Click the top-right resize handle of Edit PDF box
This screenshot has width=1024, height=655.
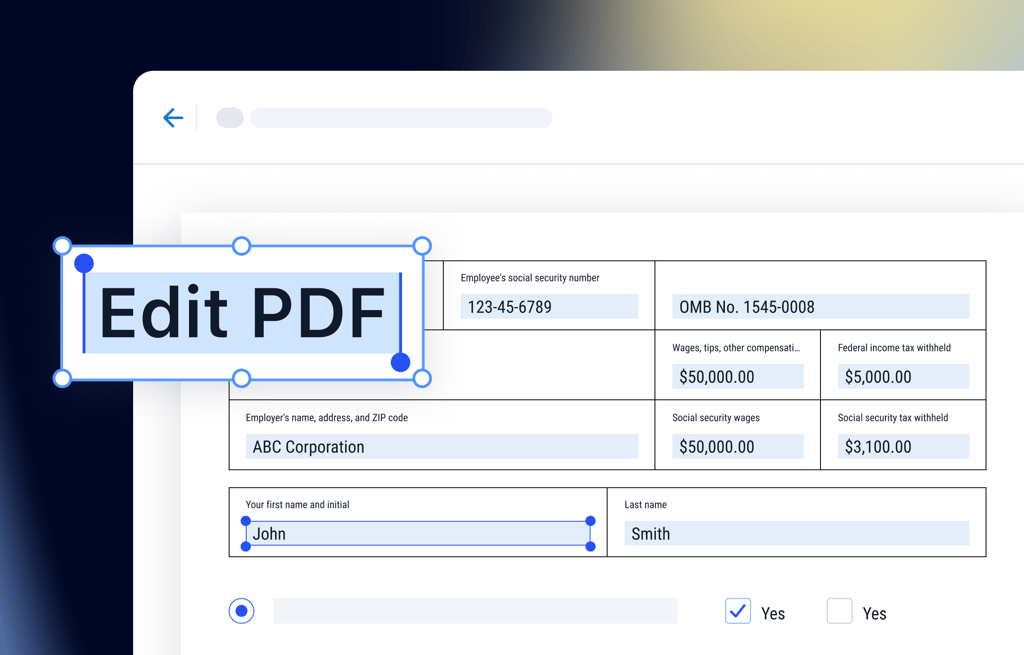422,246
